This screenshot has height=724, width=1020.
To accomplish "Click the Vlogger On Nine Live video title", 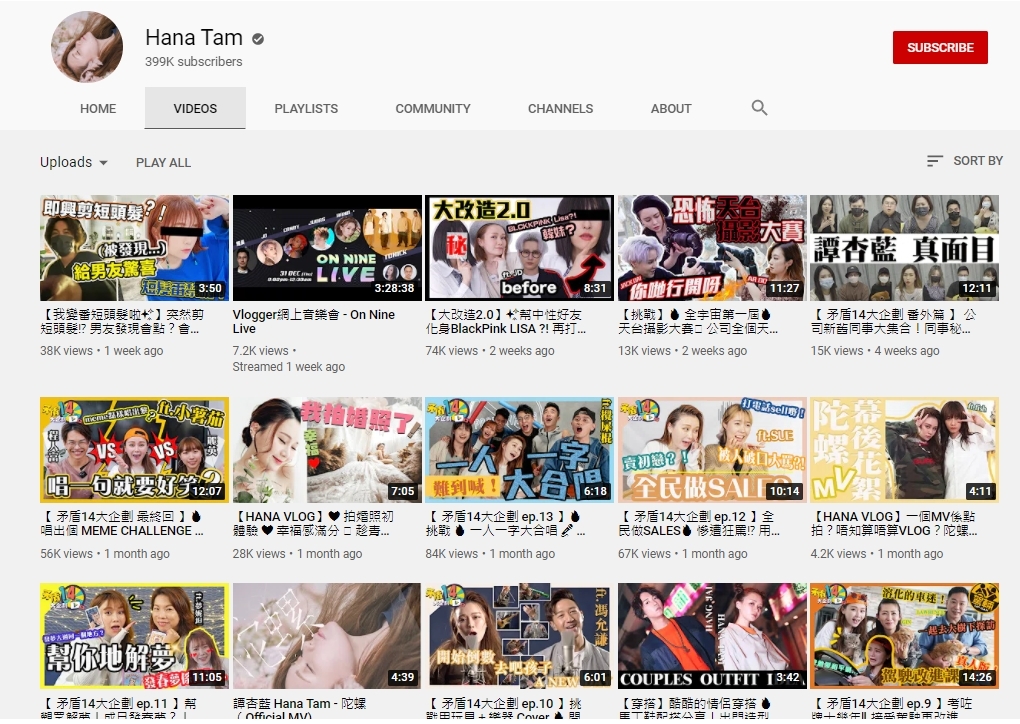I will point(313,321).
